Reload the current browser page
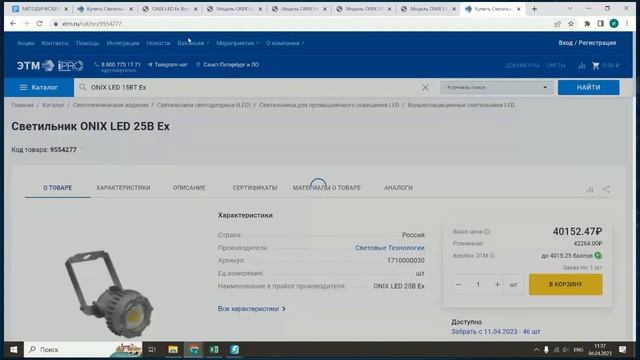 click(39, 24)
